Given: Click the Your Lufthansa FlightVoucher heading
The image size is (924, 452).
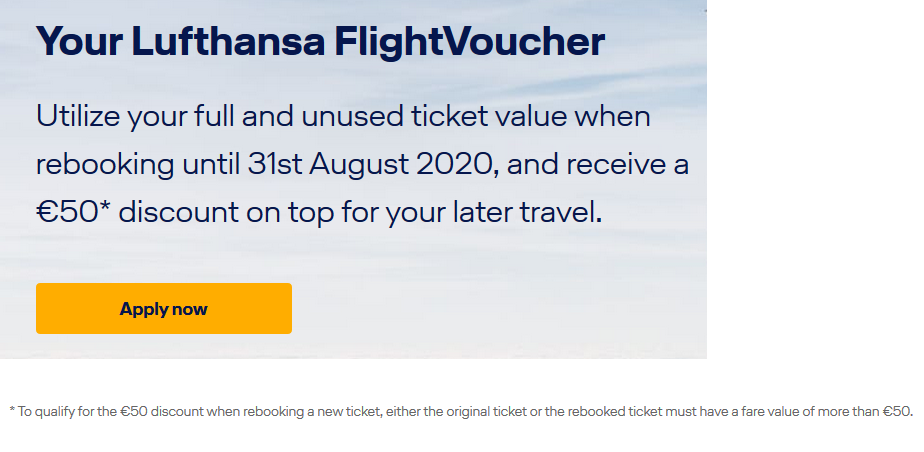Looking at the screenshot, I should click(x=321, y=42).
